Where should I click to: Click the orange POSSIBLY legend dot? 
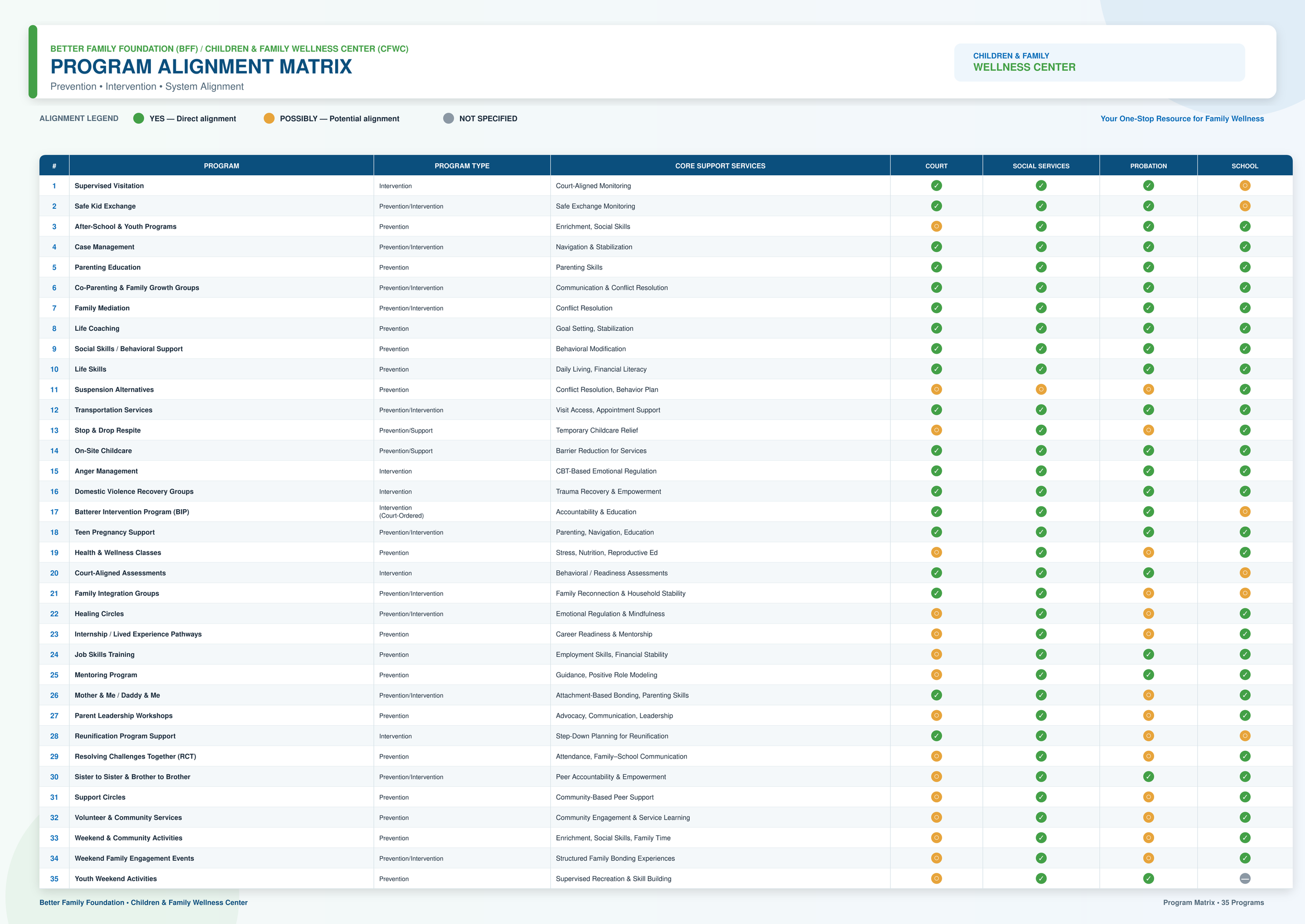point(269,118)
